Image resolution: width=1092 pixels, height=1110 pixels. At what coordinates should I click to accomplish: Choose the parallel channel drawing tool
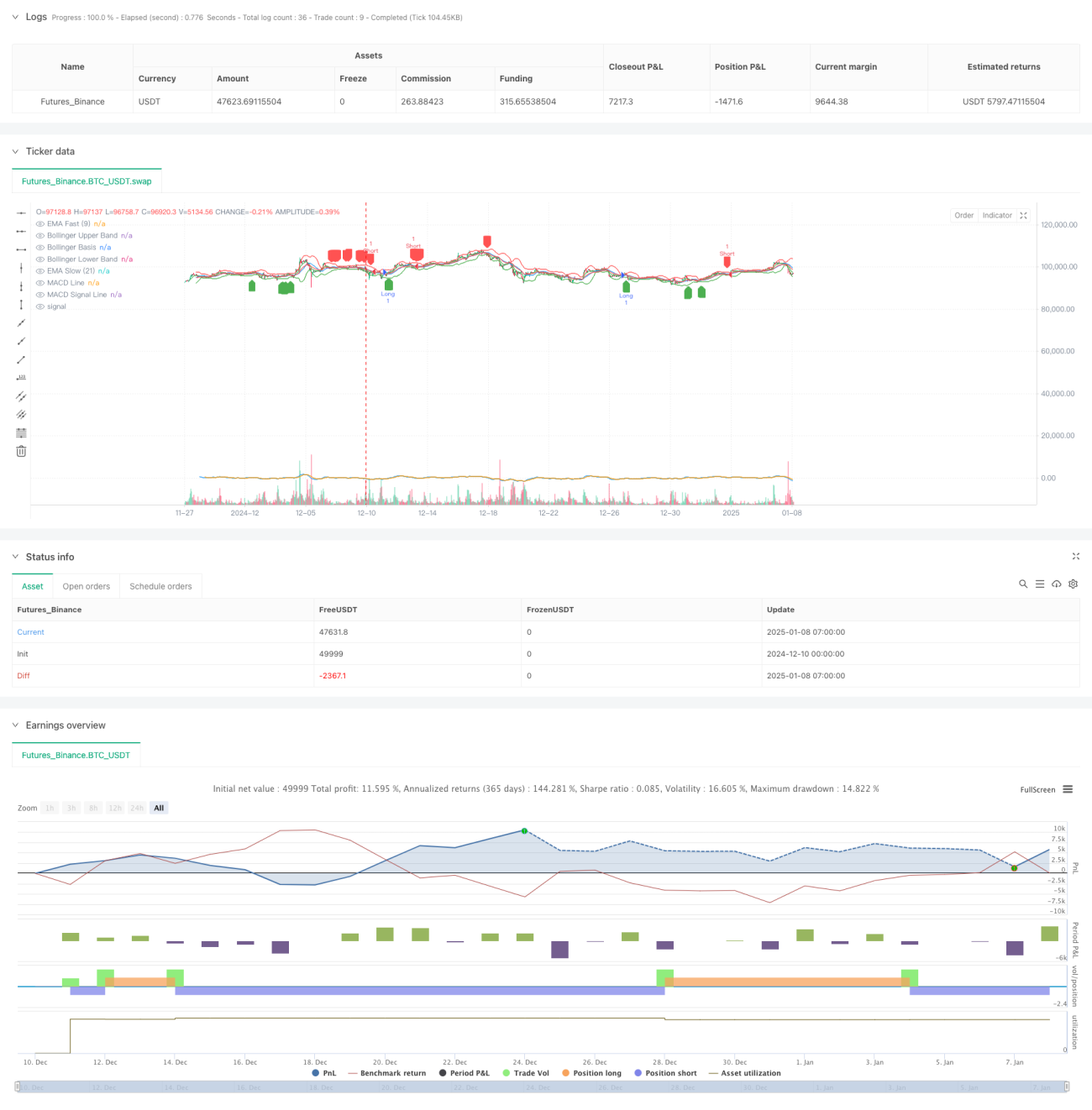pos(21,395)
